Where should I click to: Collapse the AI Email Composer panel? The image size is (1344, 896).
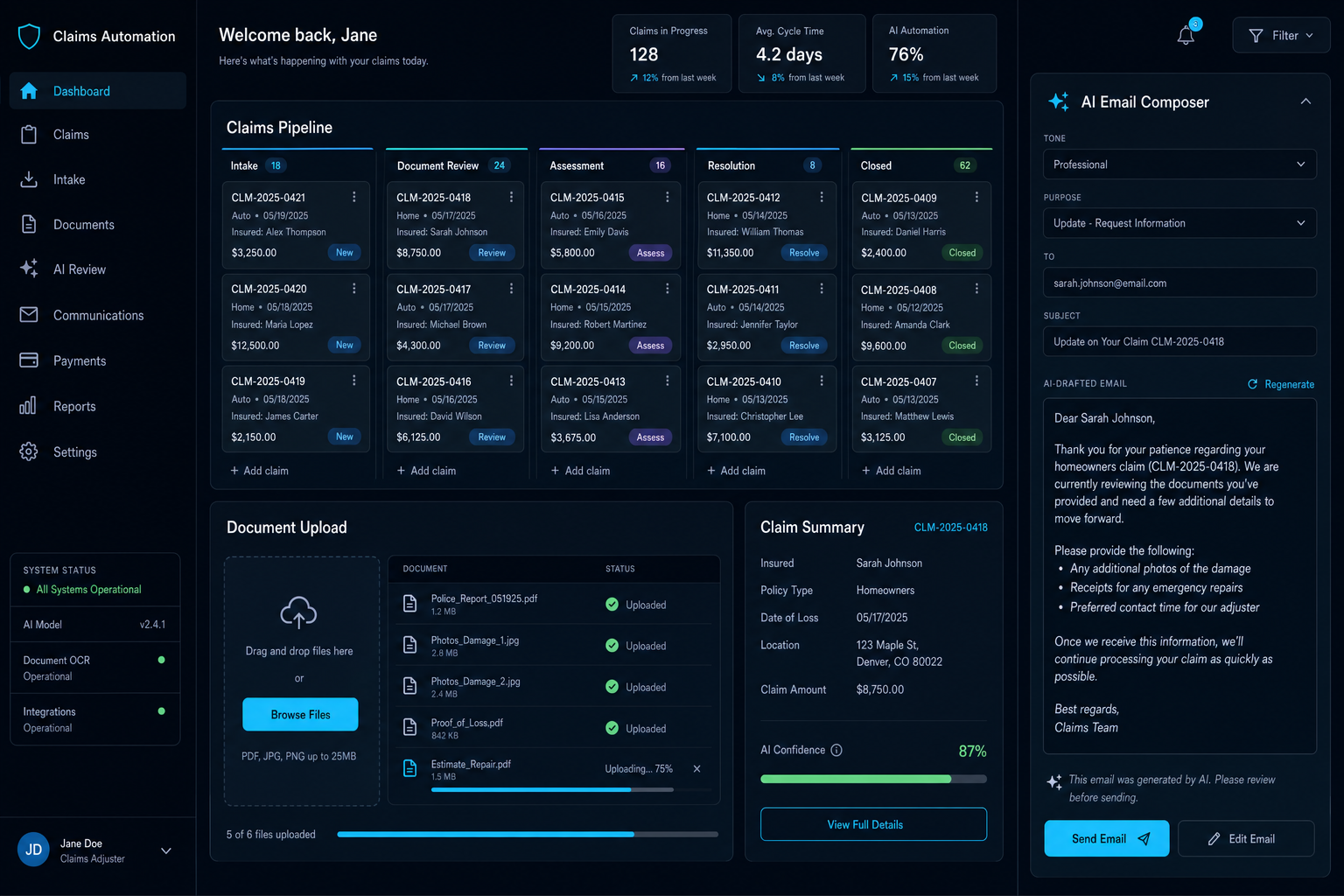click(1305, 101)
